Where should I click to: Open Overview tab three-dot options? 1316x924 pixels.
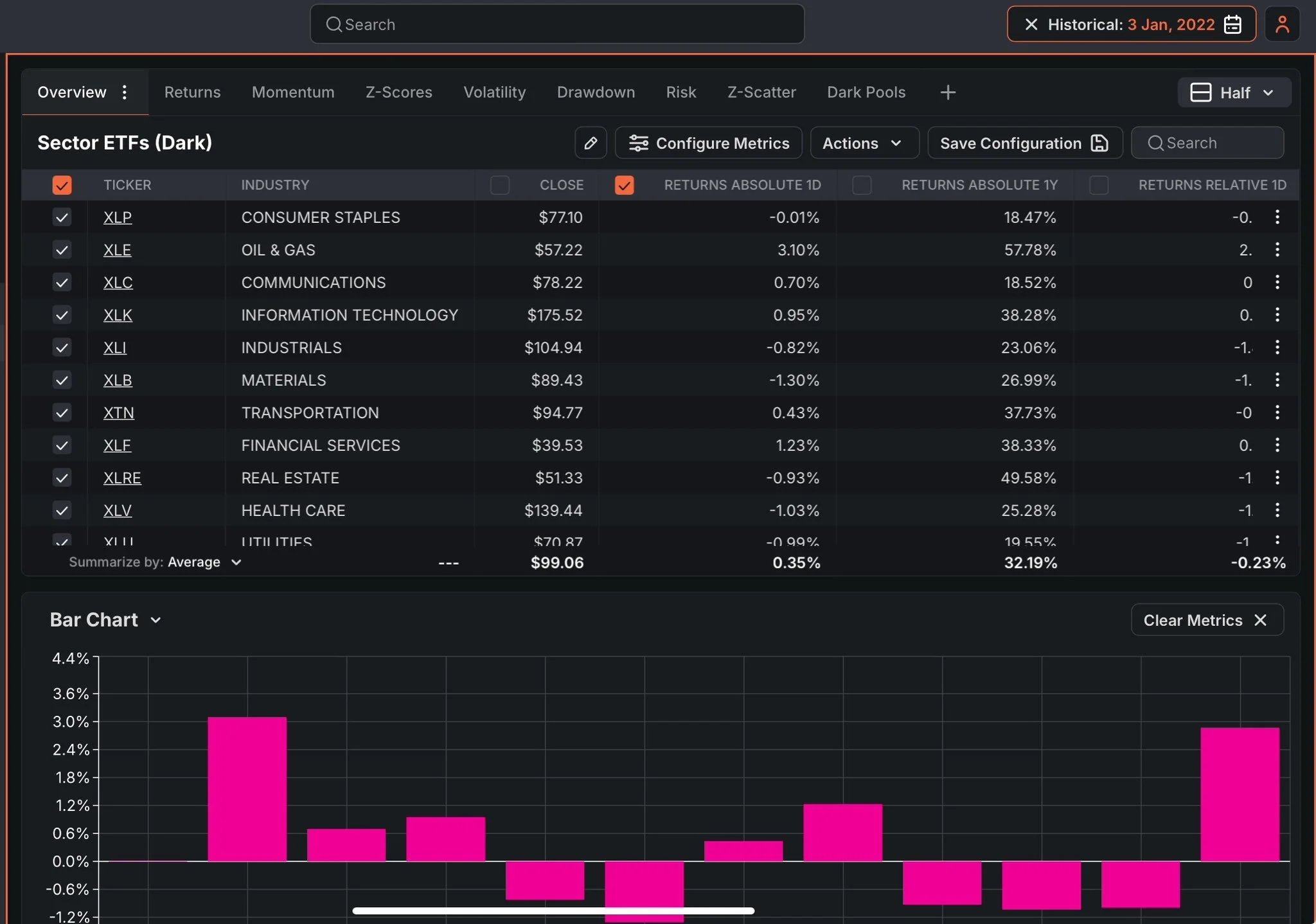[125, 92]
